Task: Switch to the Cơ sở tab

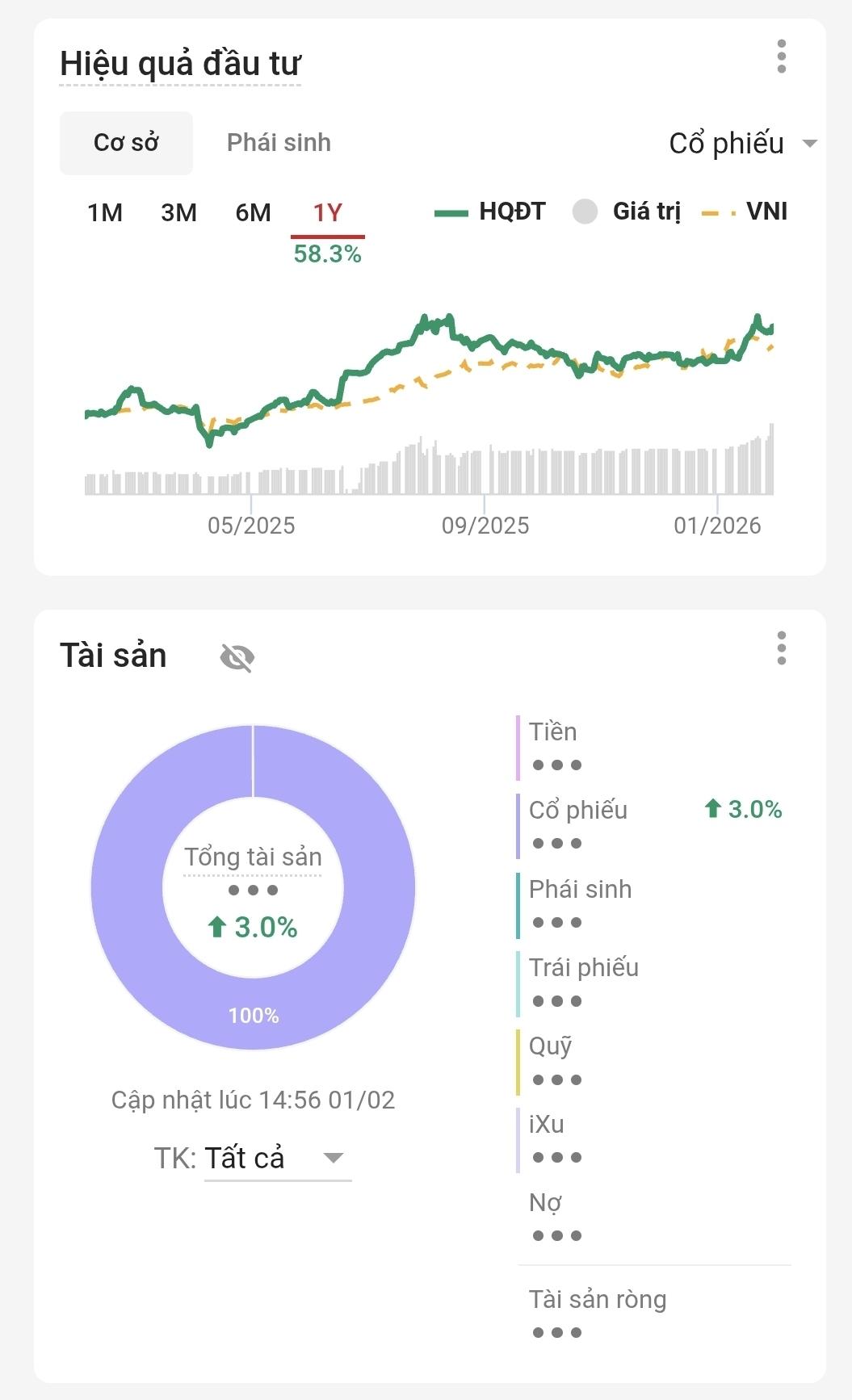Action: tap(126, 143)
